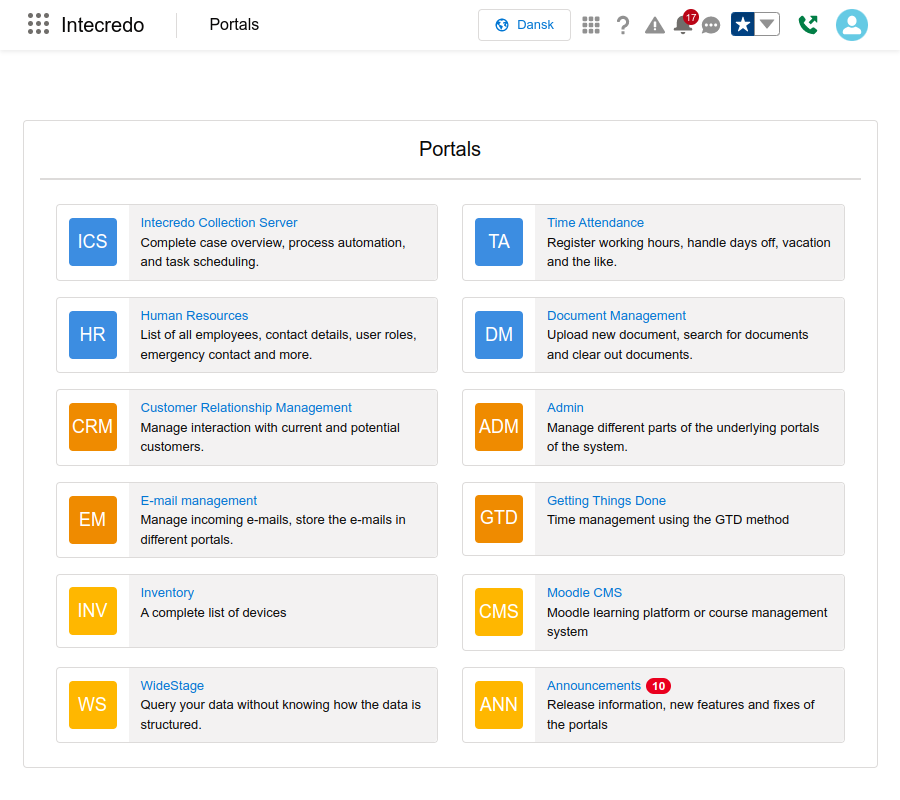Click the orange CRM portal tile
The height and width of the screenshot is (800, 900).
93,427
